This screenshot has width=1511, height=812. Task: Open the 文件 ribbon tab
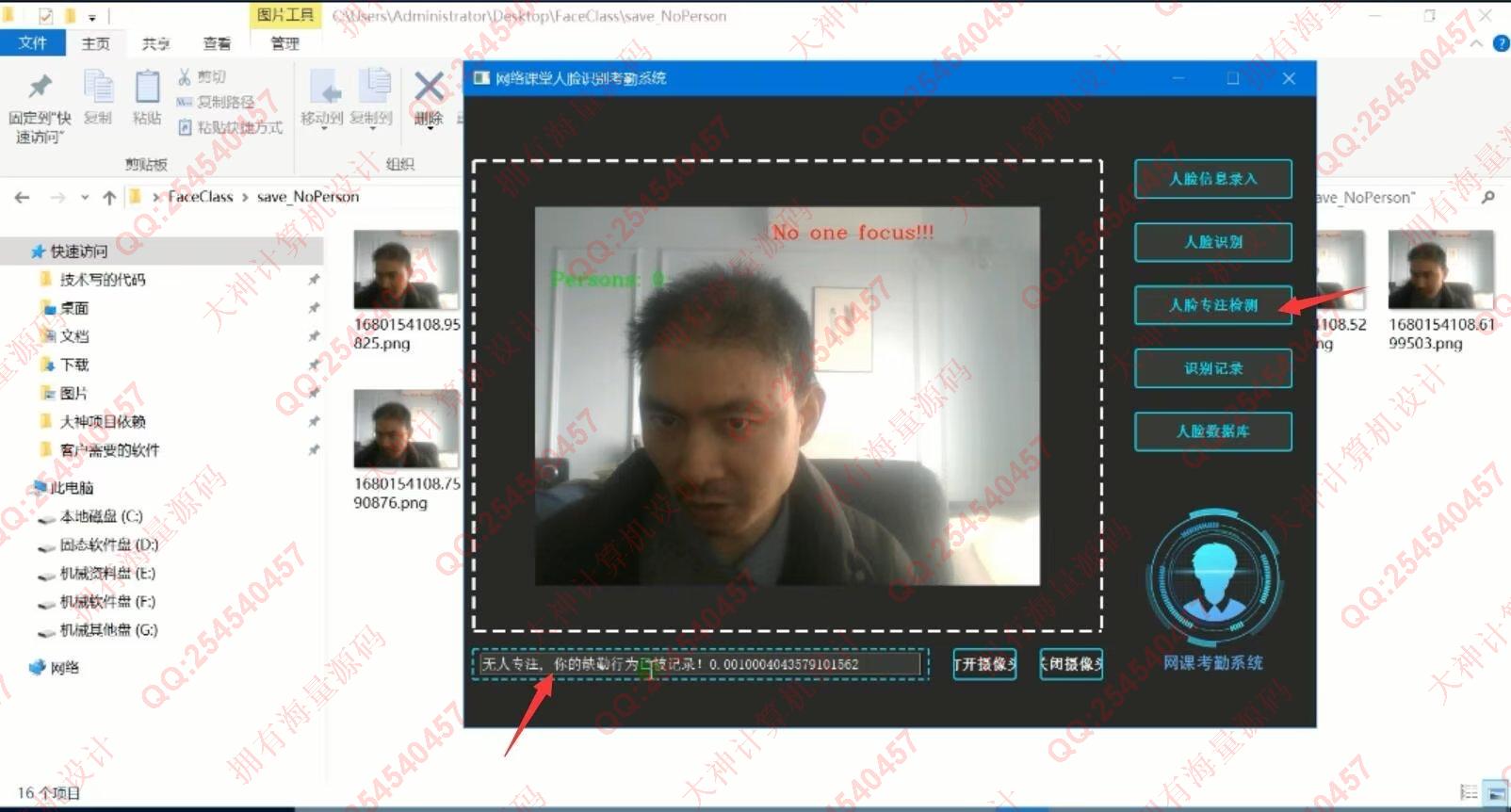(32, 43)
